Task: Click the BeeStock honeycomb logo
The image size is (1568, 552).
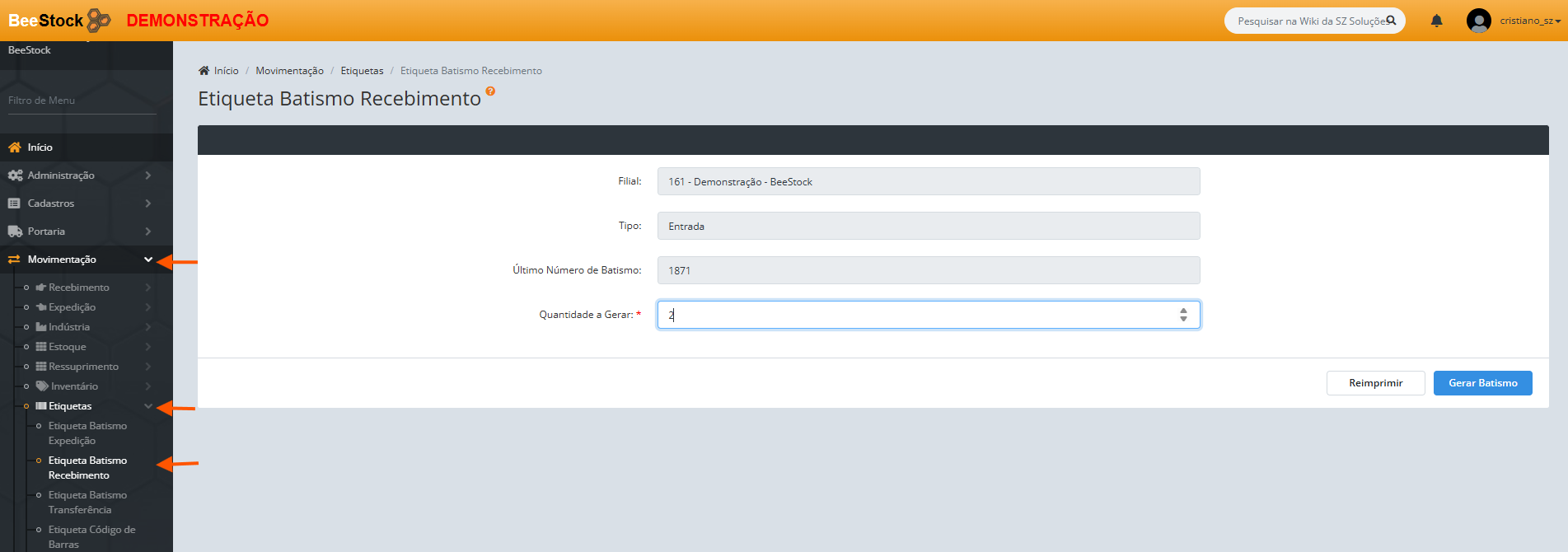Action: click(99, 20)
